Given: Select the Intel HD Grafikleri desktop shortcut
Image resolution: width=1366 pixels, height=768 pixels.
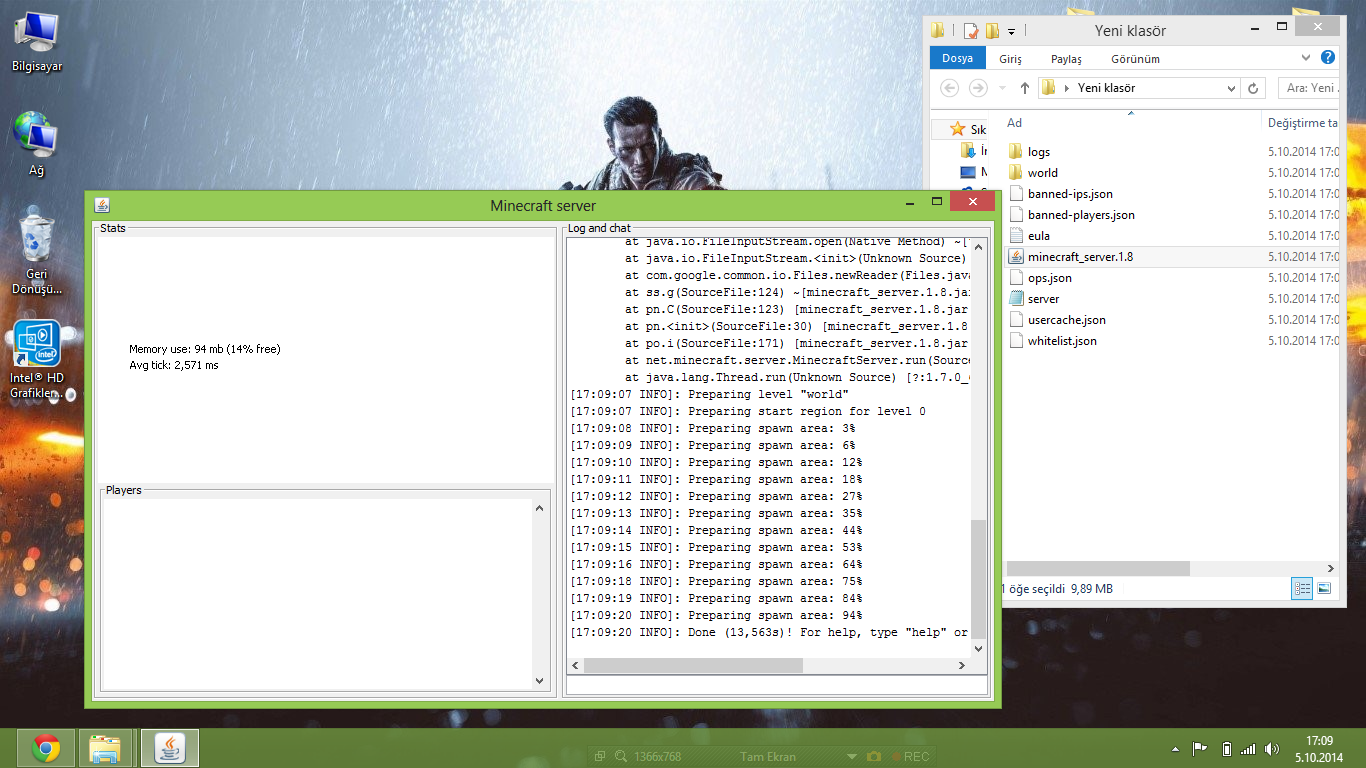Looking at the screenshot, I should tap(37, 360).
